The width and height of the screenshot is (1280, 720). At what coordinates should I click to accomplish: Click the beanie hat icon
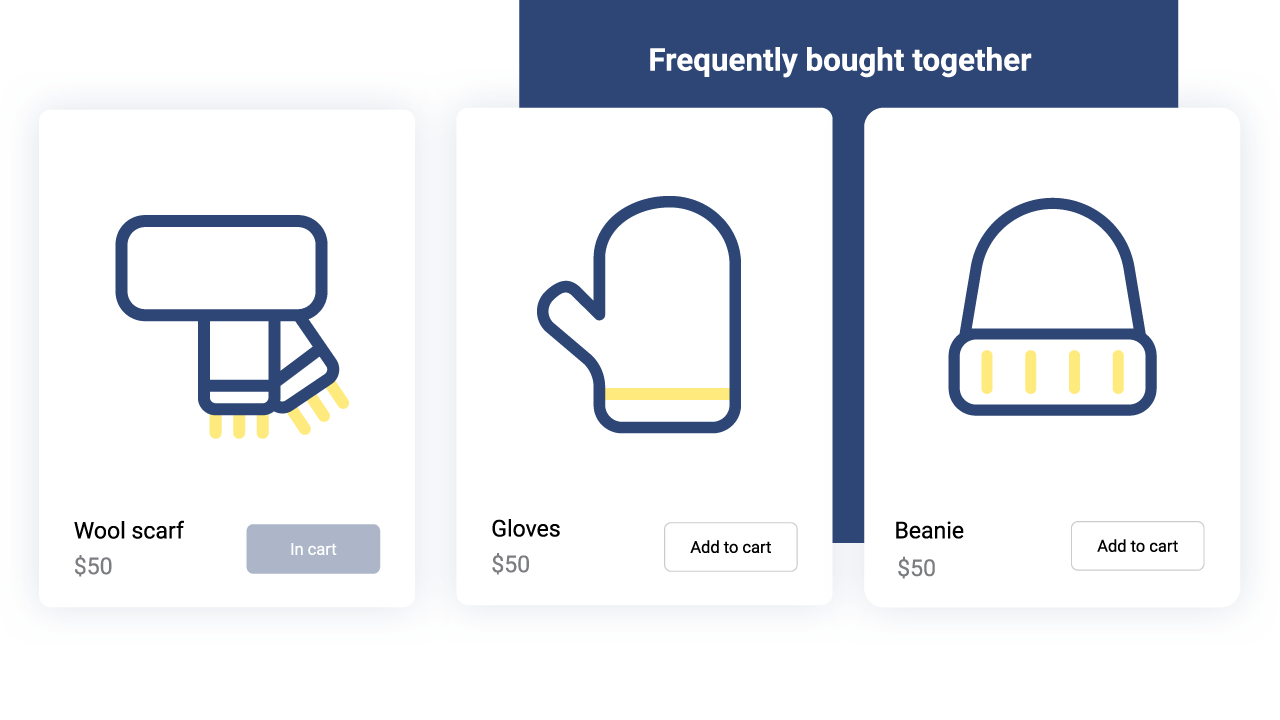1052,306
